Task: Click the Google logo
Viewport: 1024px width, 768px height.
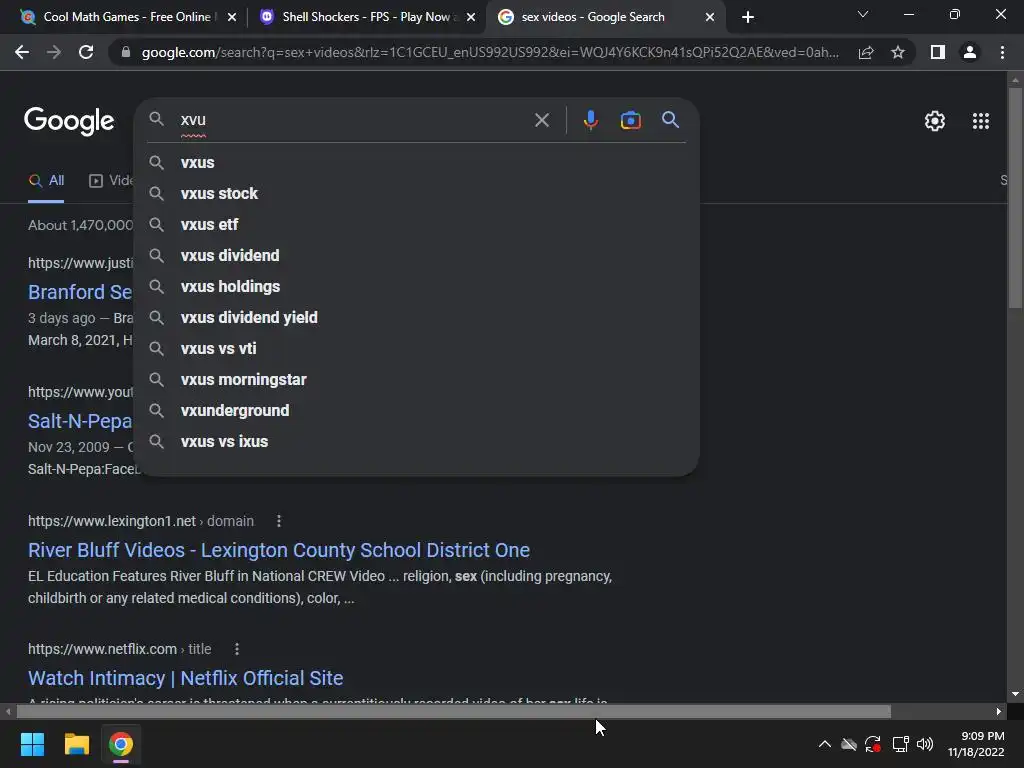Action: [69, 121]
